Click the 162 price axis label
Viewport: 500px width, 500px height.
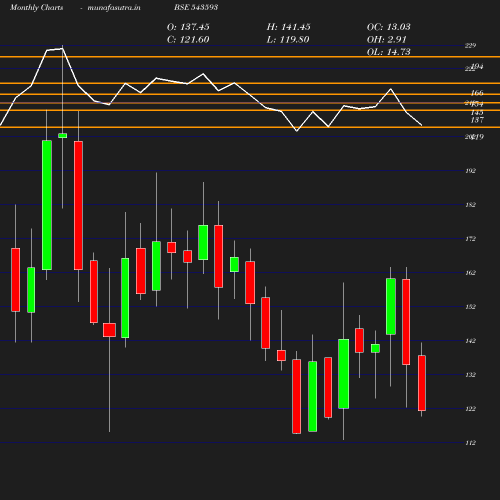point(470,273)
